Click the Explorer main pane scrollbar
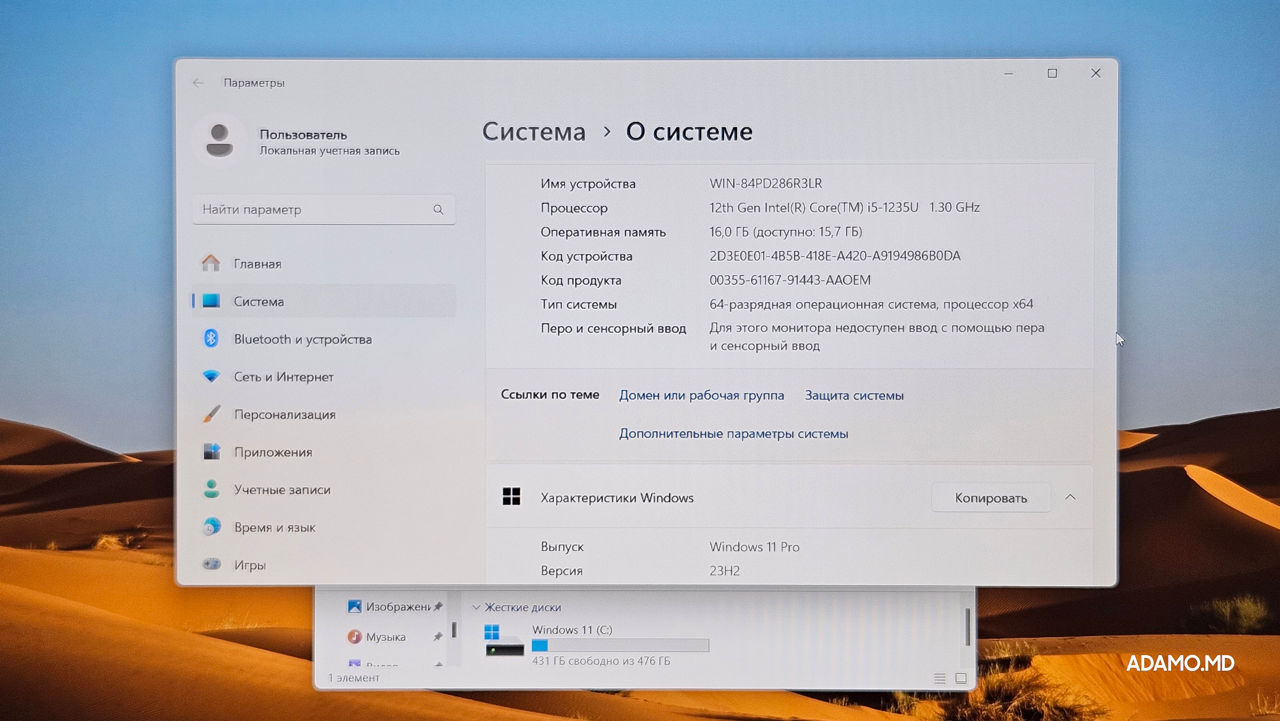The image size is (1280, 721). point(967,625)
